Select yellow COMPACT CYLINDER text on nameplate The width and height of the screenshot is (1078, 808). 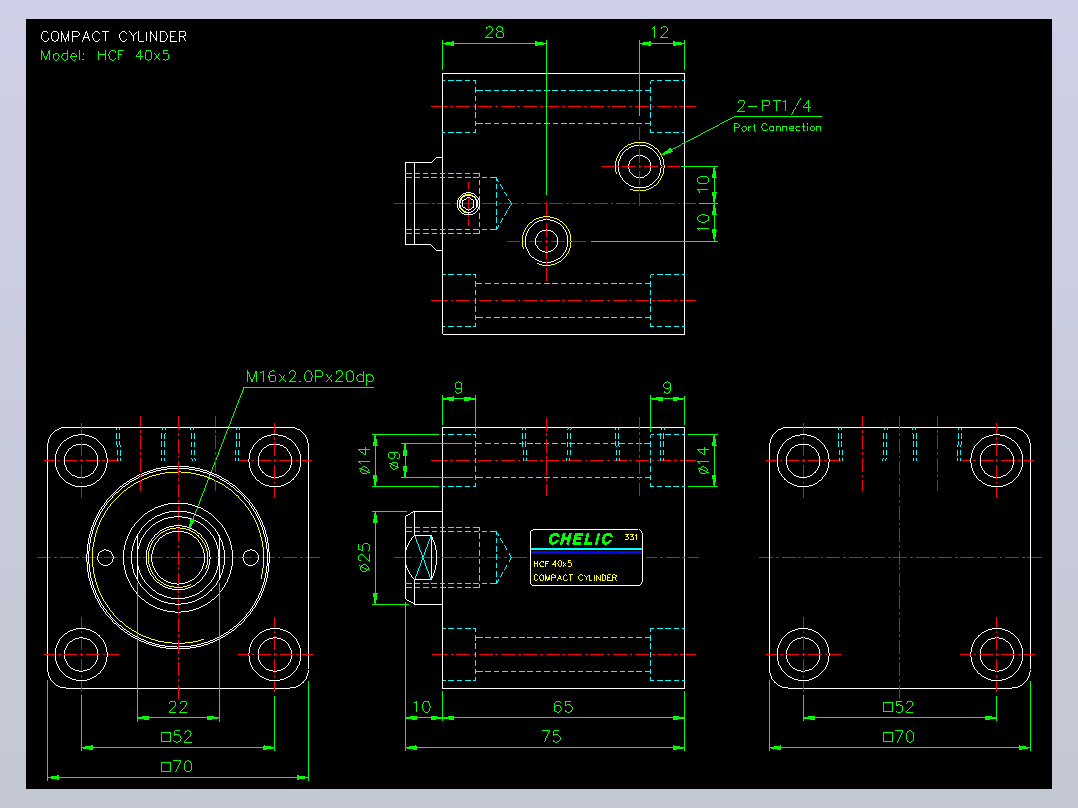pyautogui.click(x=575, y=578)
